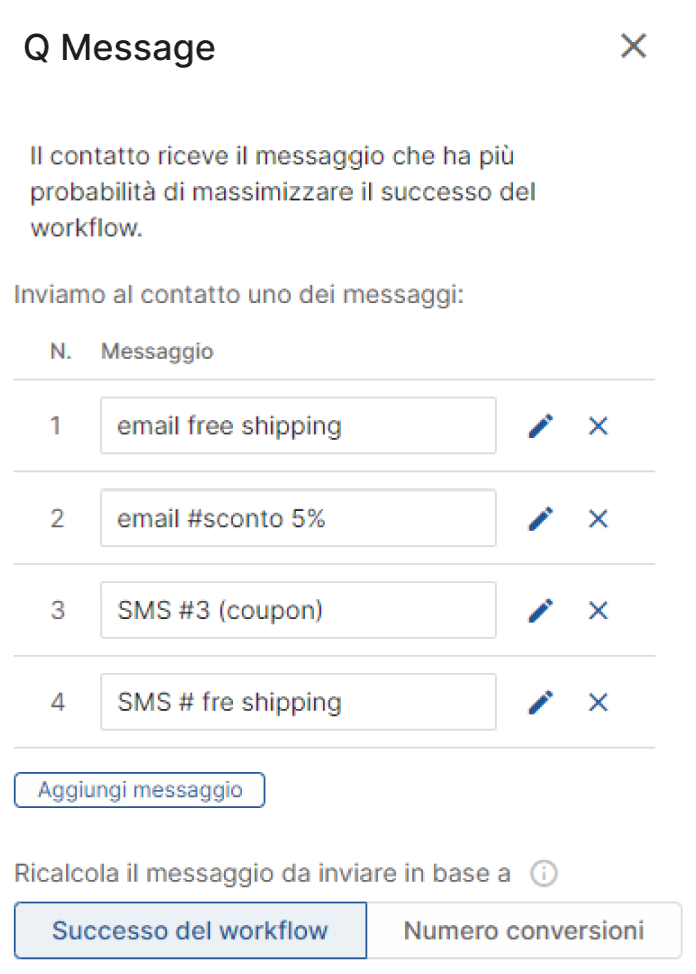Click the 'Q Message' panel title
Screen dimensions: 696x974
pos(119,48)
